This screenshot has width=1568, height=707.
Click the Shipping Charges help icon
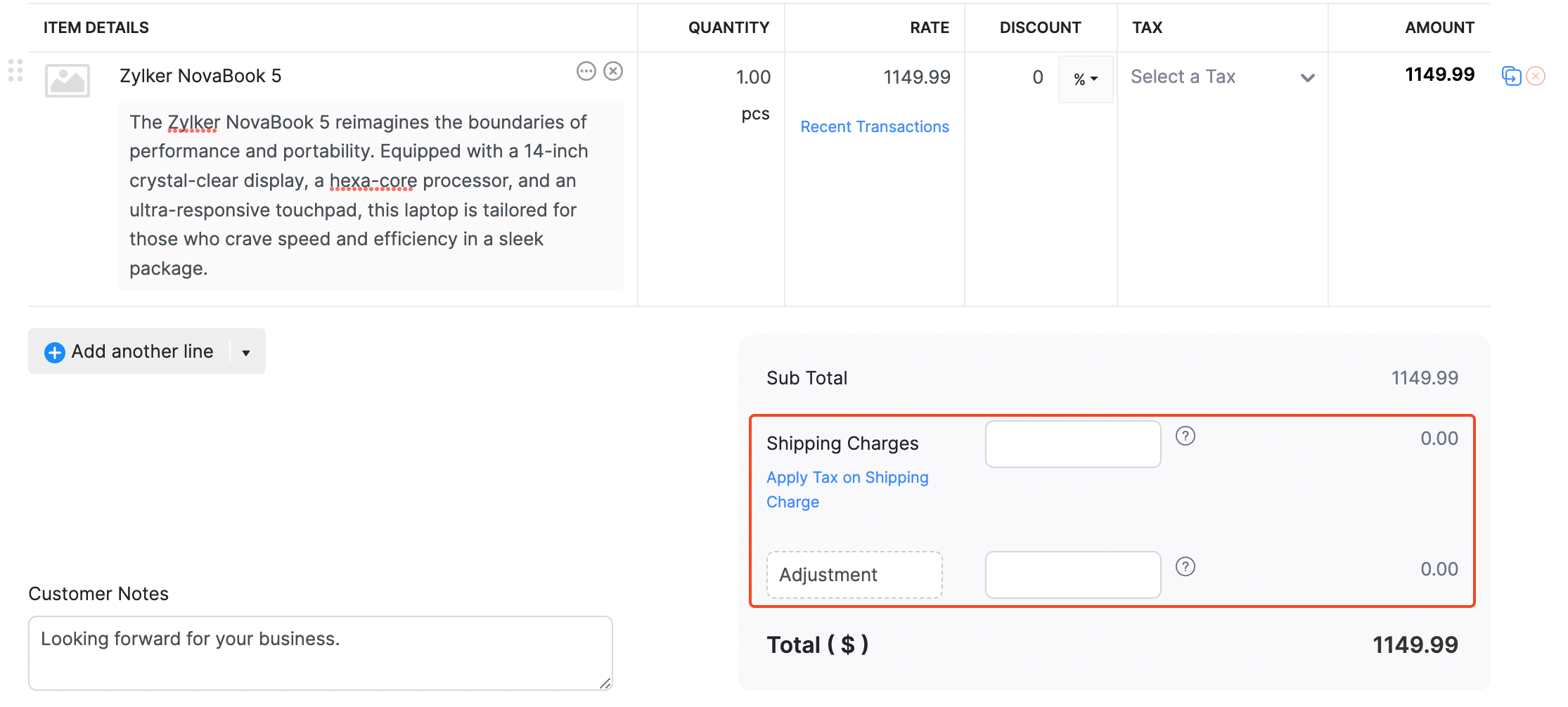pos(1185,436)
